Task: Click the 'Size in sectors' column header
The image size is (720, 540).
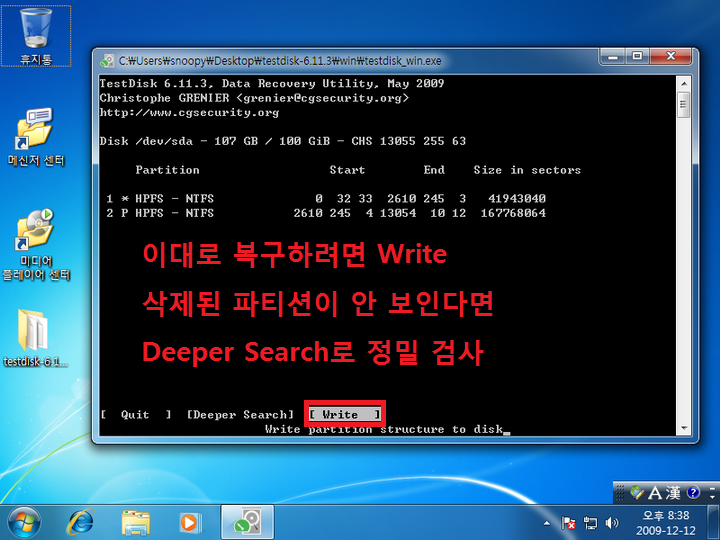Action: [x=527, y=170]
